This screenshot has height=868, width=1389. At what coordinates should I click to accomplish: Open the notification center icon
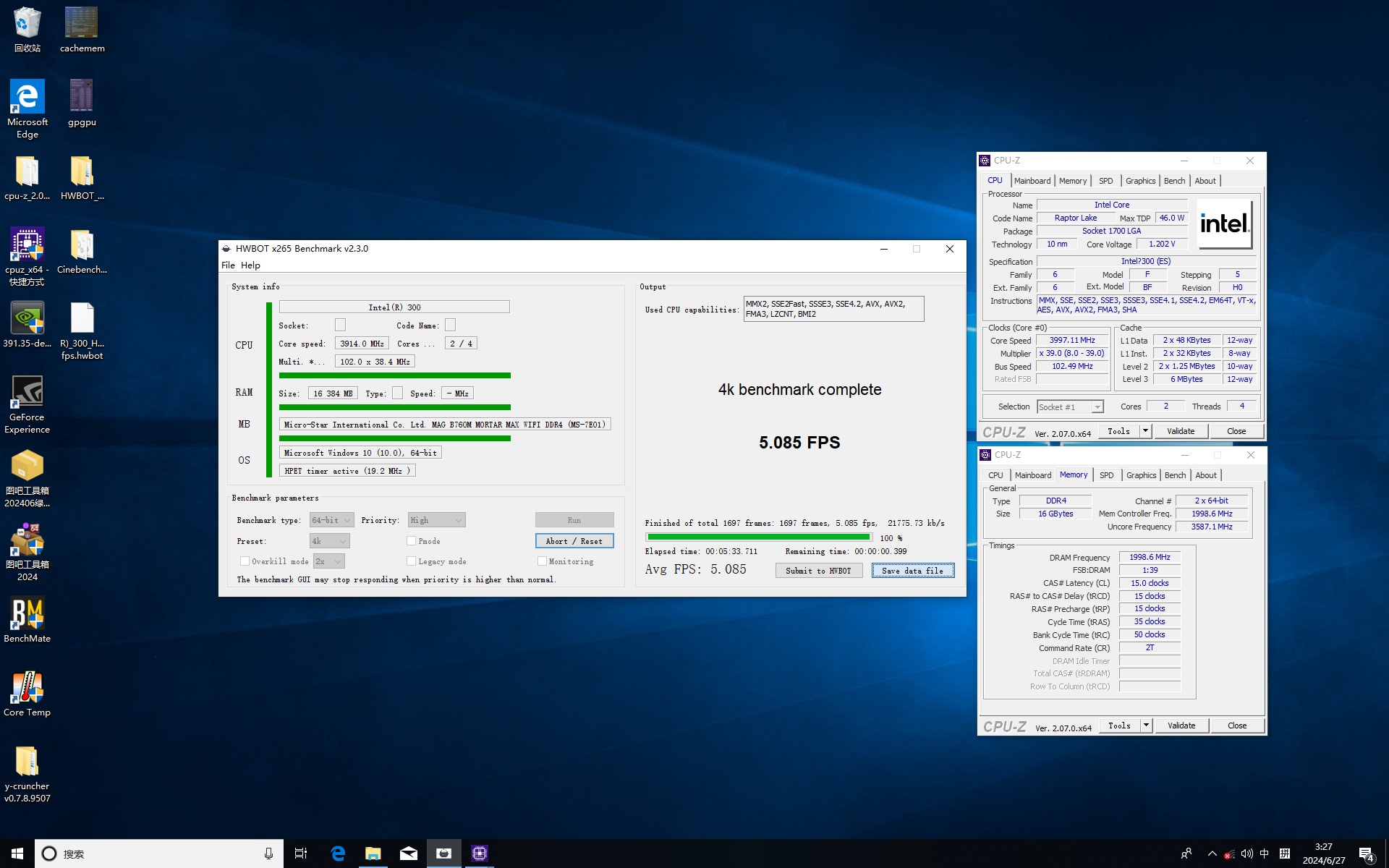point(1366,854)
